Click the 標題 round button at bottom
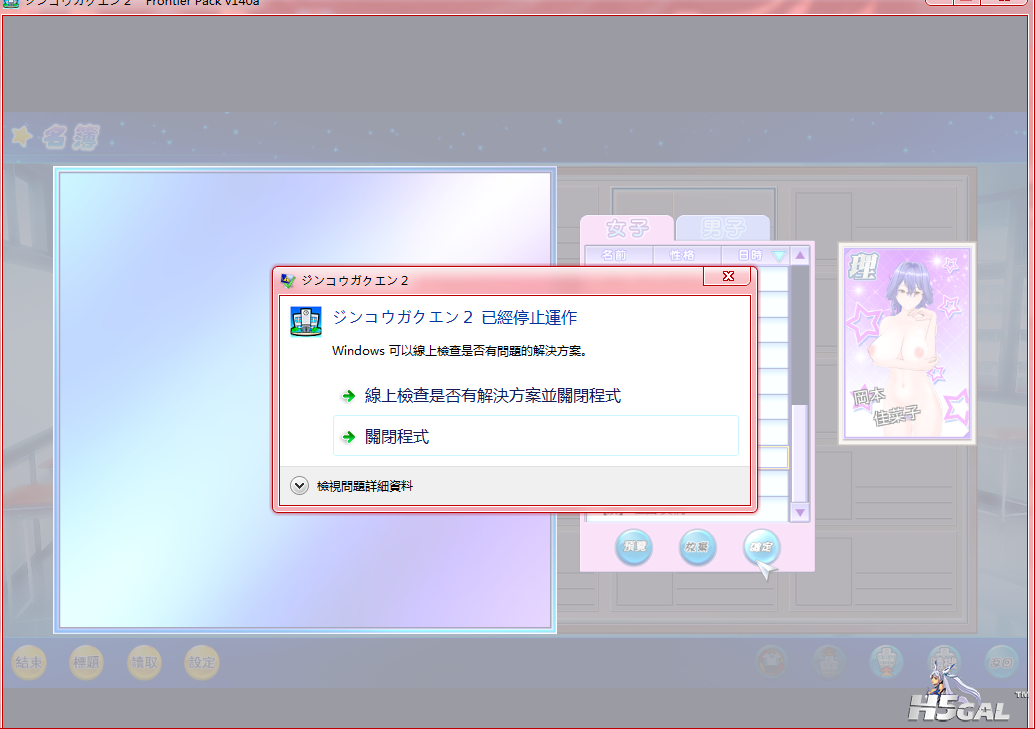The width and height of the screenshot is (1035, 729). click(86, 661)
